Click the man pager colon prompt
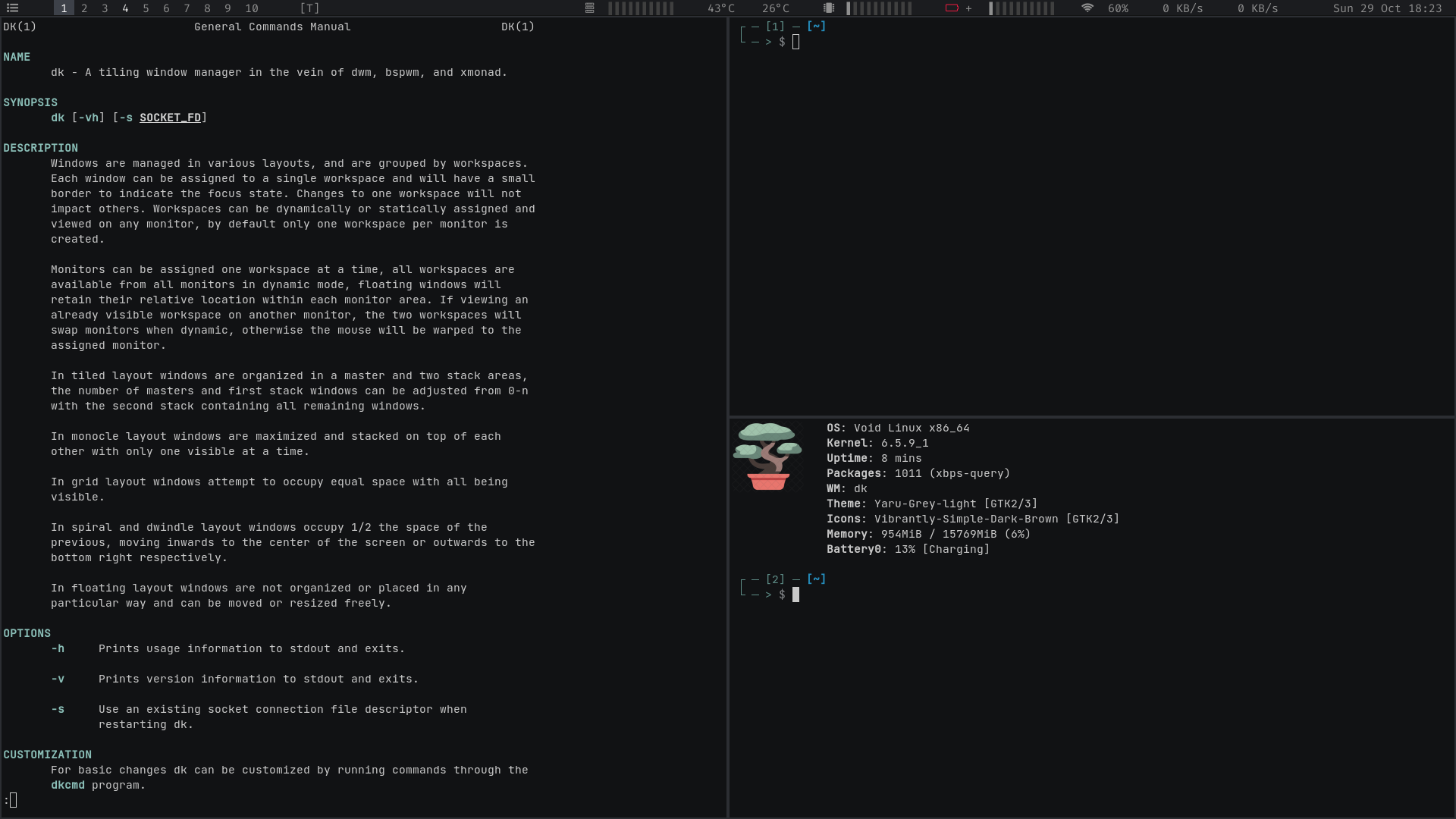 pyautogui.click(x=10, y=800)
